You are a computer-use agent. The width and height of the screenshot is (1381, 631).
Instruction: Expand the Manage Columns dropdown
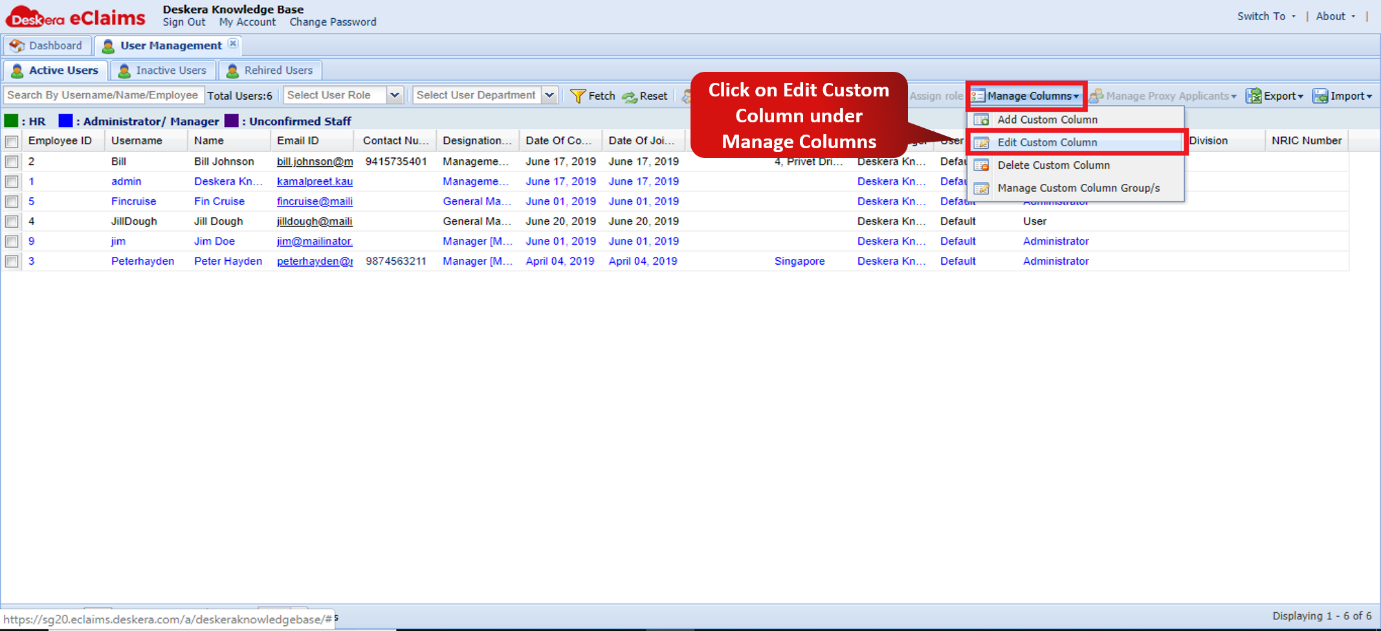tap(1026, 96)
